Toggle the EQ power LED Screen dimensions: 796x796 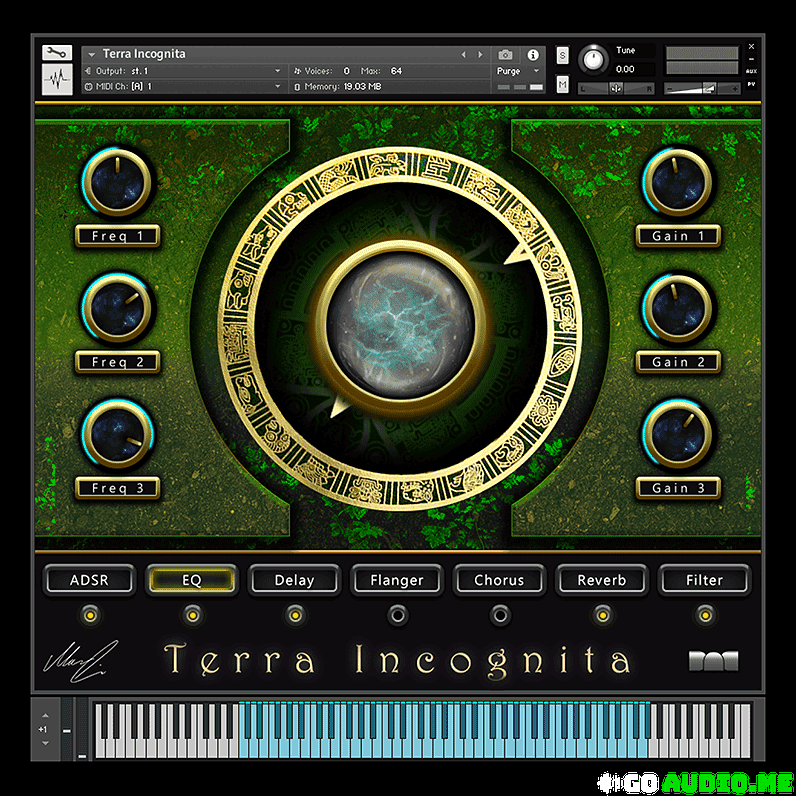click(x=192, y=615)
